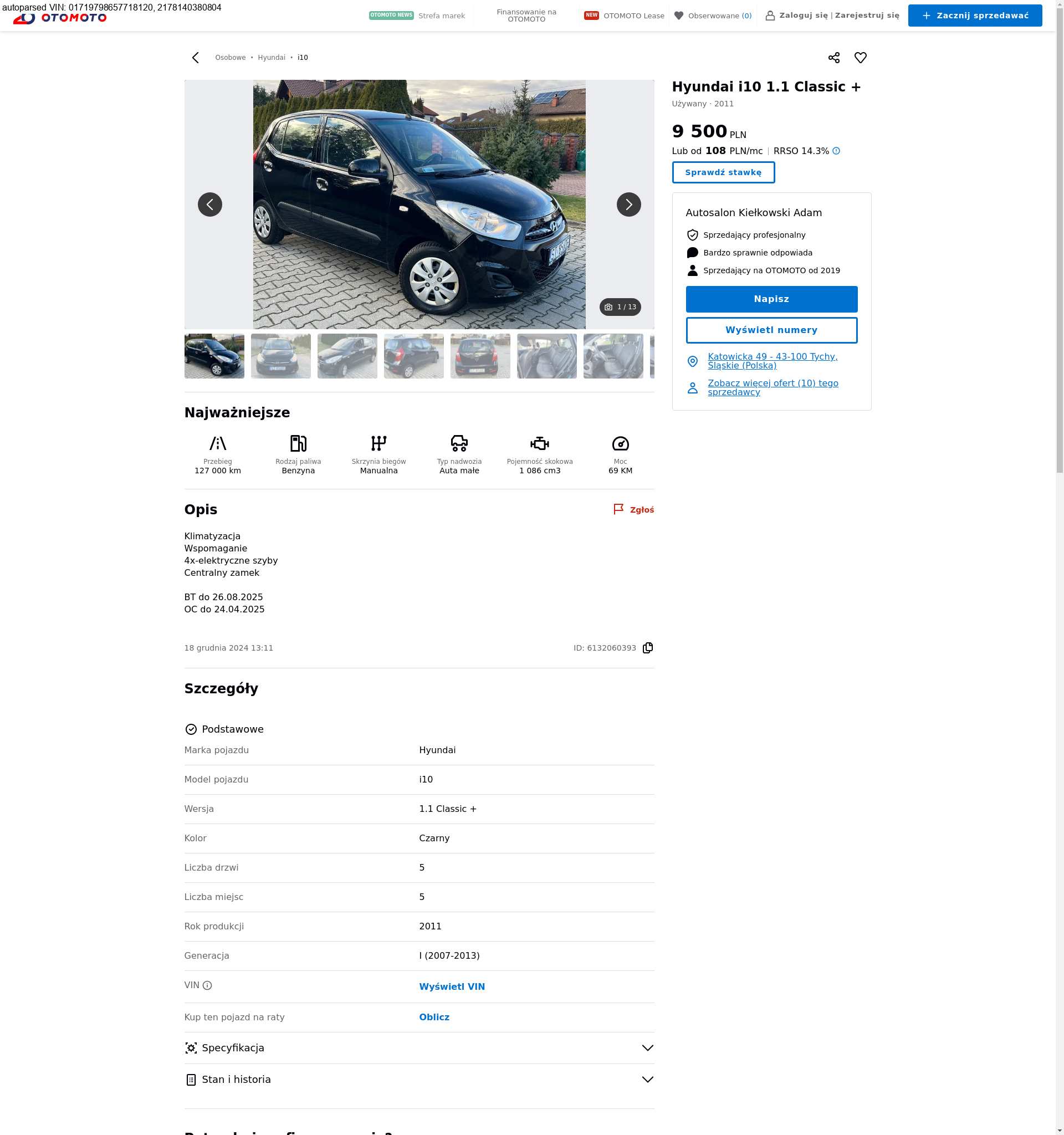This screenshot has width=1064, height=1135.
Task: Copy the listing ID with copy icon
Action: tap(647, 648)
